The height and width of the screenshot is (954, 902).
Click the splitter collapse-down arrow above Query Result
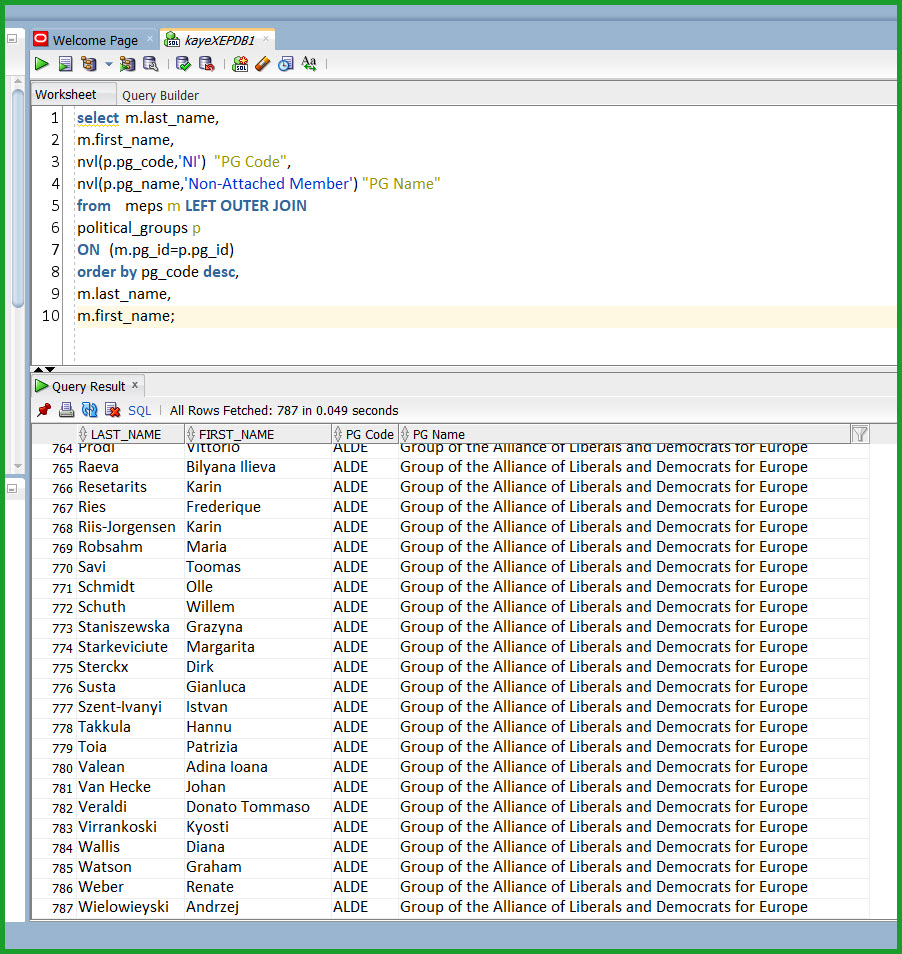[50, 369]
